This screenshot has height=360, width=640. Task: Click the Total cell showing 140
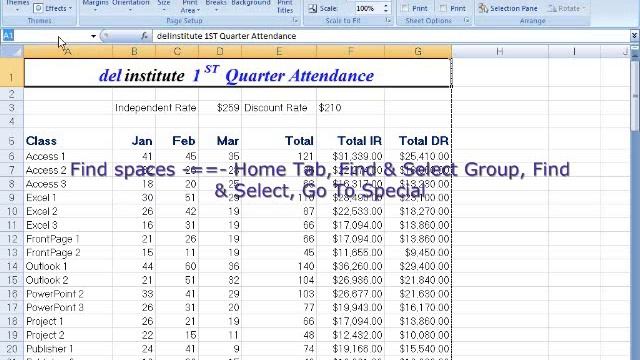279,267
